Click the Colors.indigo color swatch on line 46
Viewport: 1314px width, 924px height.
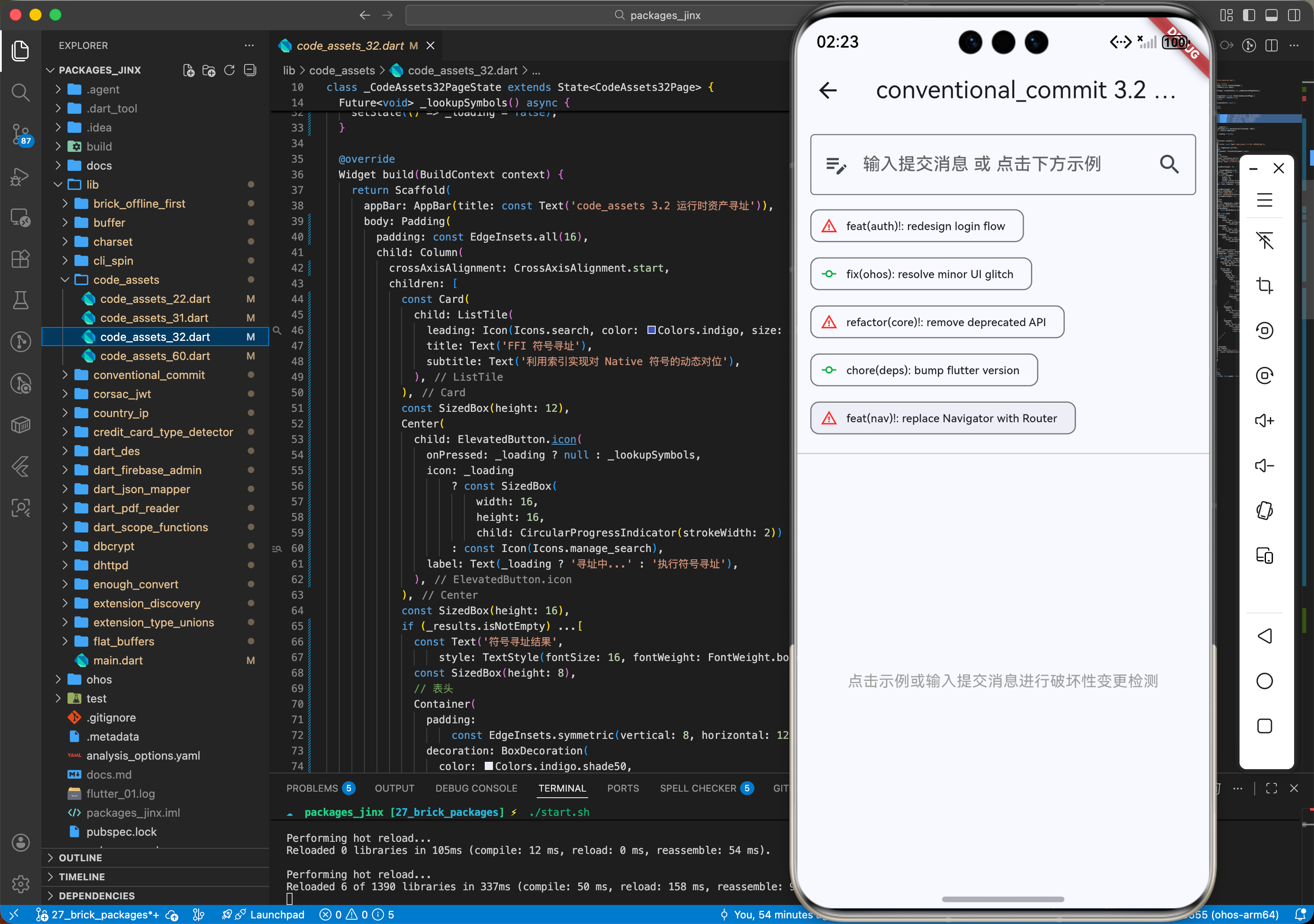pos(651,330)
